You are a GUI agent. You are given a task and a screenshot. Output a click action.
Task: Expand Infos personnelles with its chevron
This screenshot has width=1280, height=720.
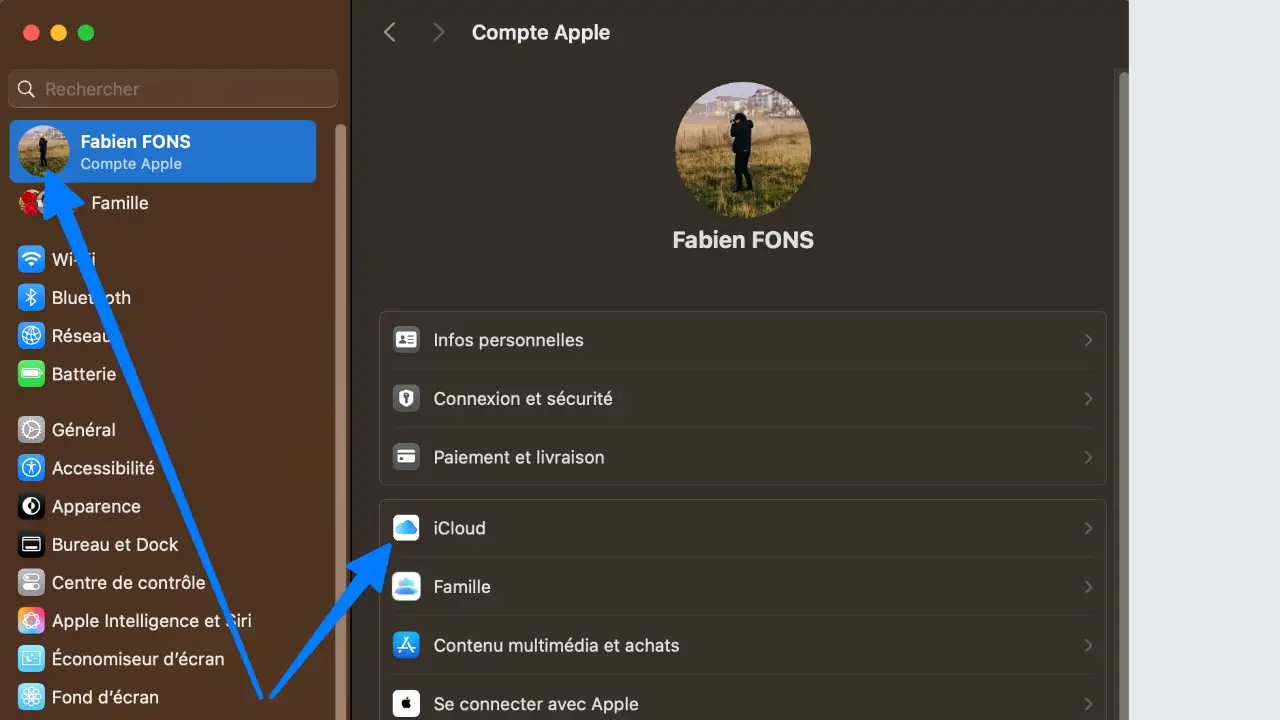click(x=1088, y=340)
